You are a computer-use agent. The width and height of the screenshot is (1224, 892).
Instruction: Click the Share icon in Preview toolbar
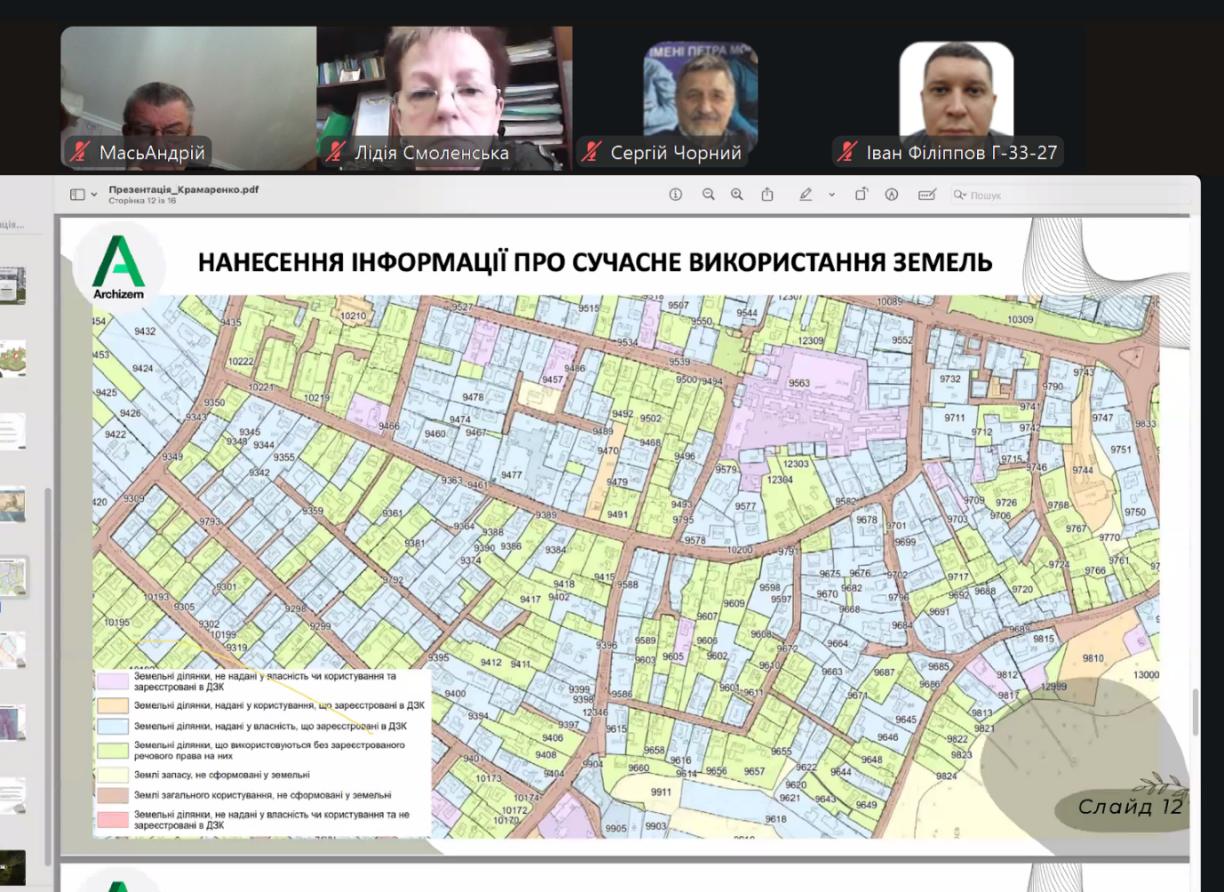(768, 195)
